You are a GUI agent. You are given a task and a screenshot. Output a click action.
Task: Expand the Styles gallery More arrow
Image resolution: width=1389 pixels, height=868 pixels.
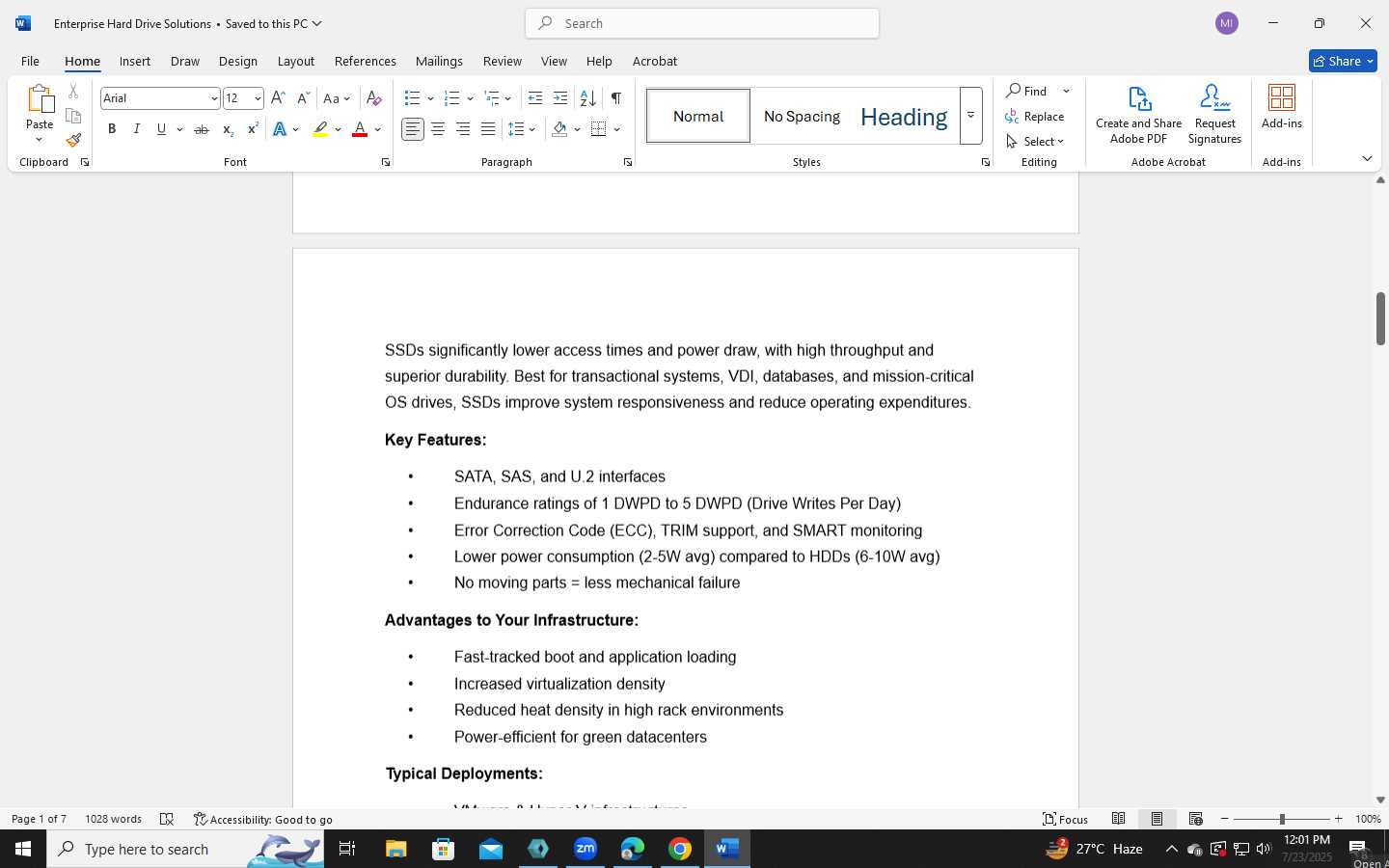coord(971,116)
